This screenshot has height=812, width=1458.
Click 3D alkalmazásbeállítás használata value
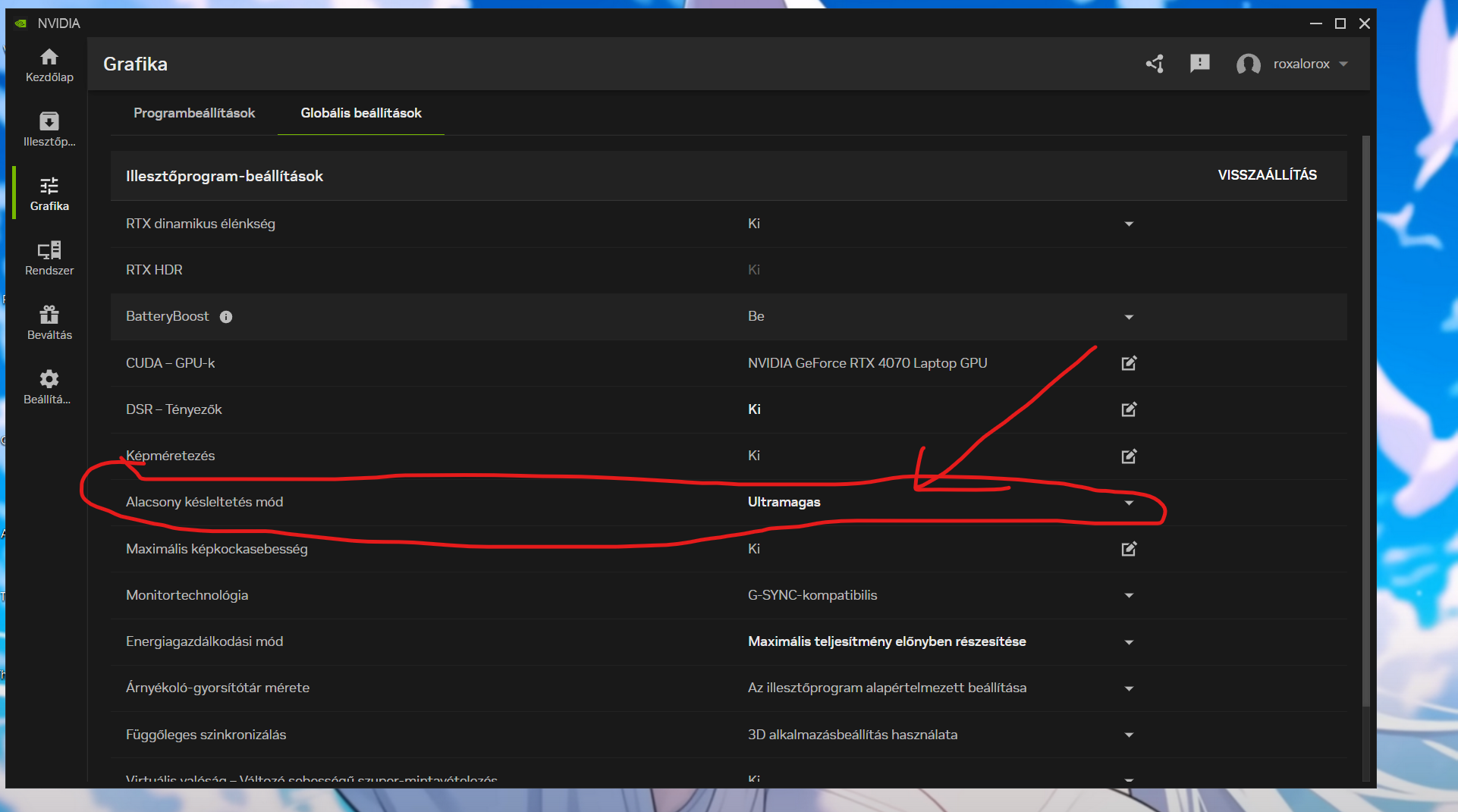pos(852,735)
